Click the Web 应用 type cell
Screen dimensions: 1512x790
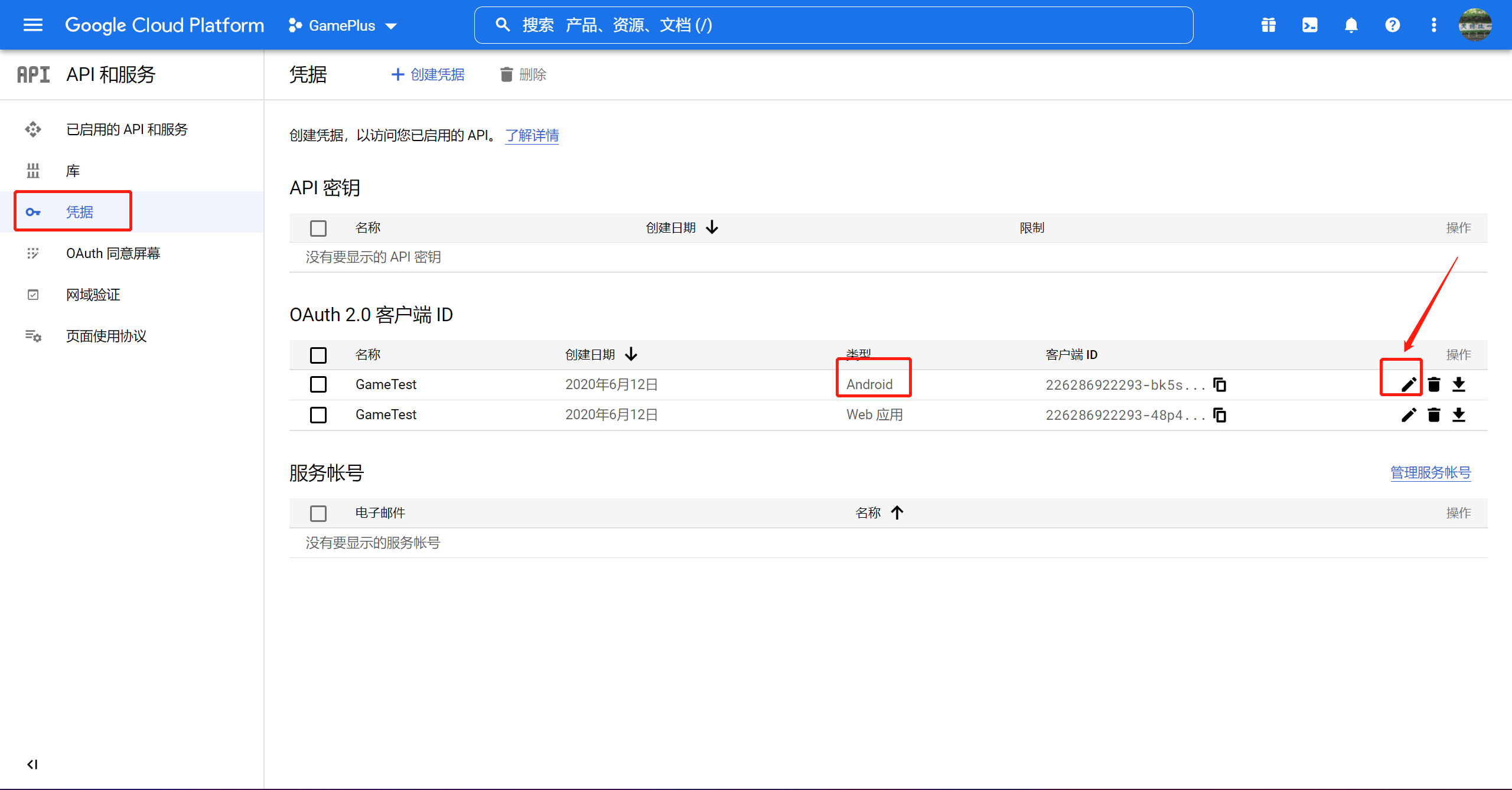tap(875, 414)
